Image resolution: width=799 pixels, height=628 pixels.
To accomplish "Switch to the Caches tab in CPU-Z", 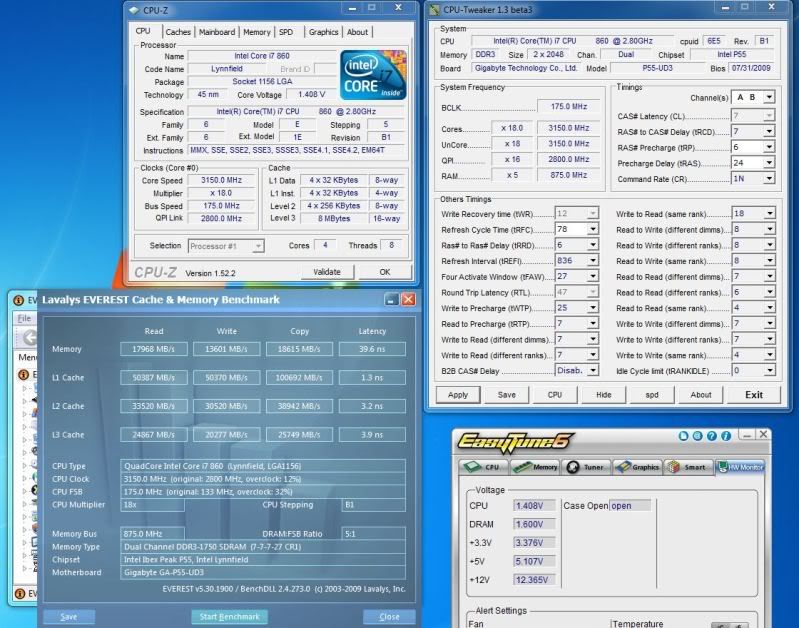I will pyautogui.click(x=178, y=32).
